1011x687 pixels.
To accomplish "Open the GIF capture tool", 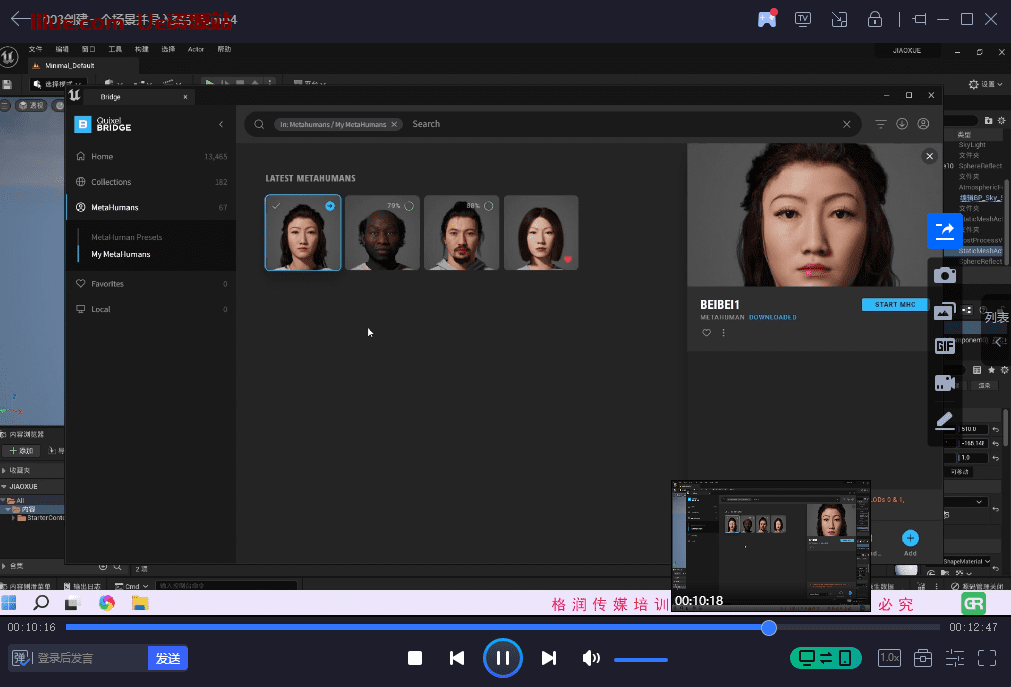I will pyautogui.click(x=944, y=346).
